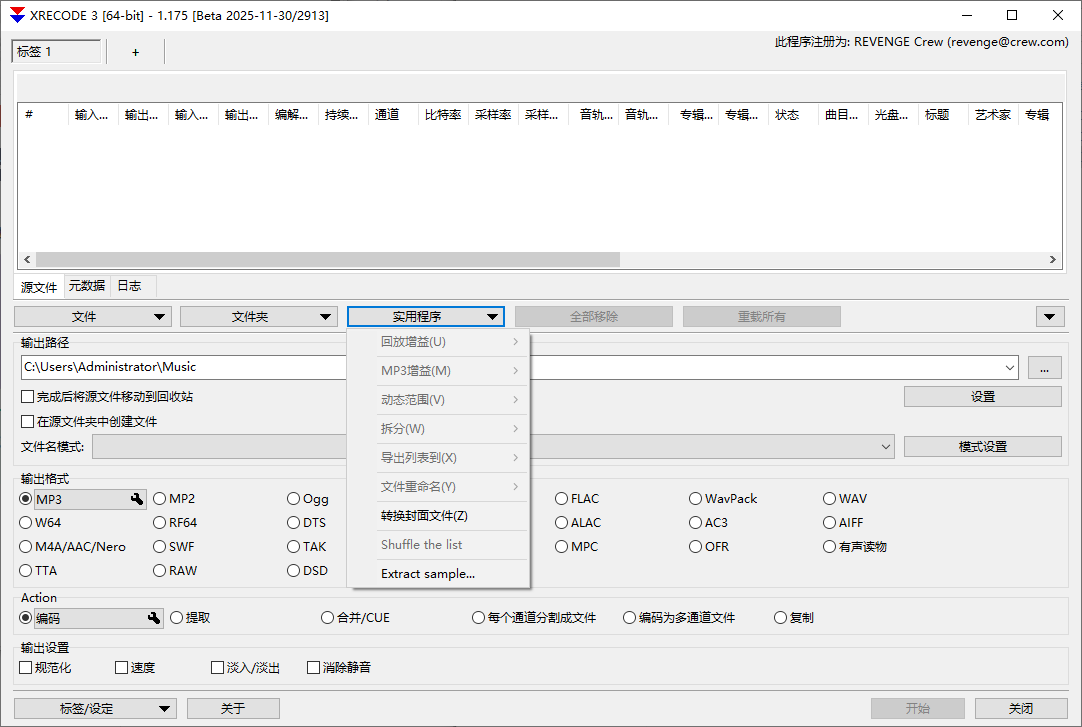Switch action to 合并/CUE

tap(327, 617)
